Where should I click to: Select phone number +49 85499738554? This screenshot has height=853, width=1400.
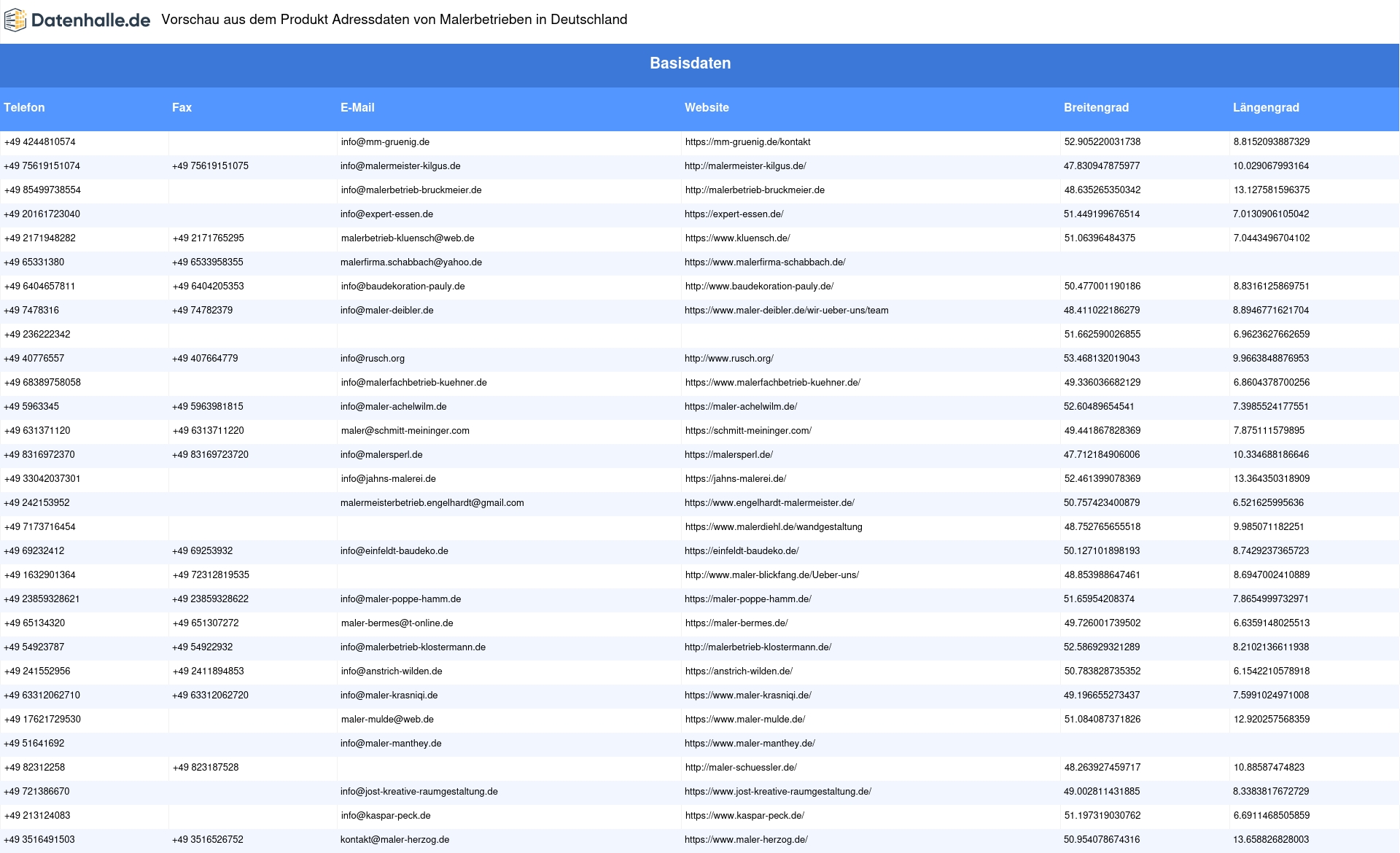coord(42,190)
